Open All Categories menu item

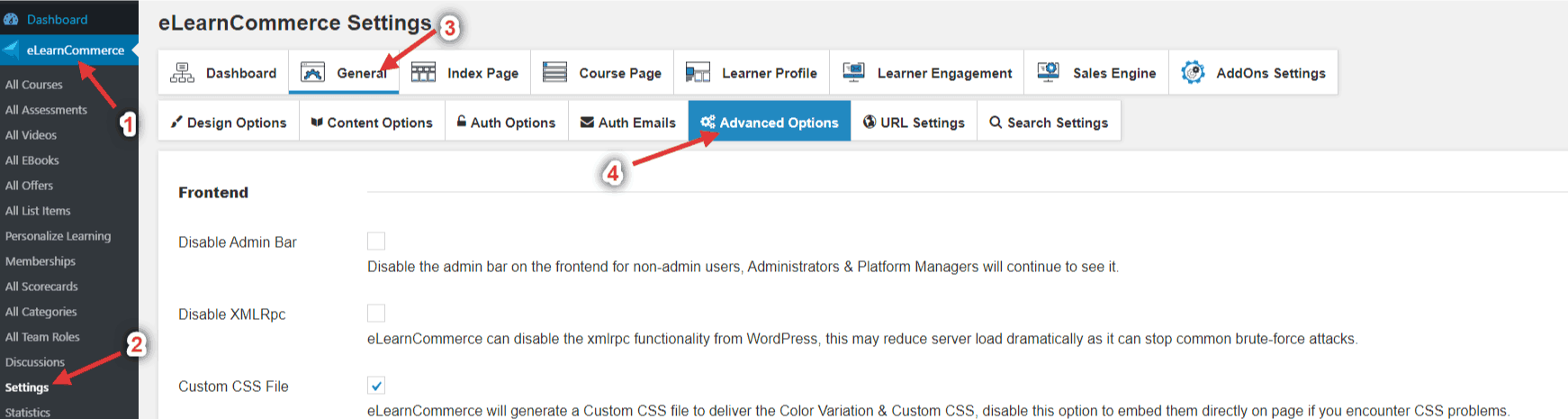coord(41,312)
